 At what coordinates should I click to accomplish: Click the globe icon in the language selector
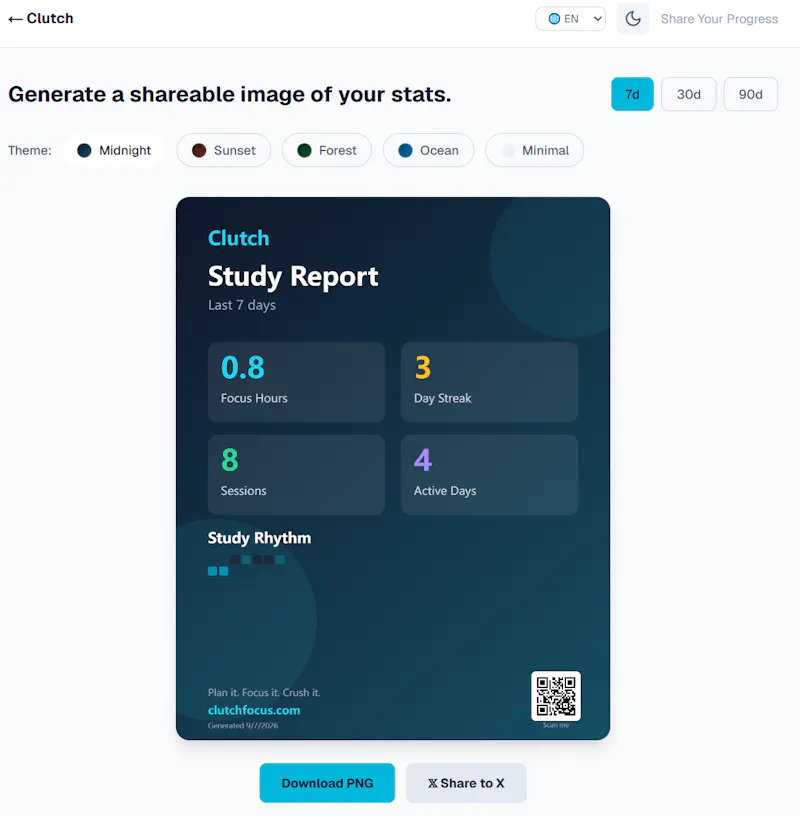[x=554, y=19]
